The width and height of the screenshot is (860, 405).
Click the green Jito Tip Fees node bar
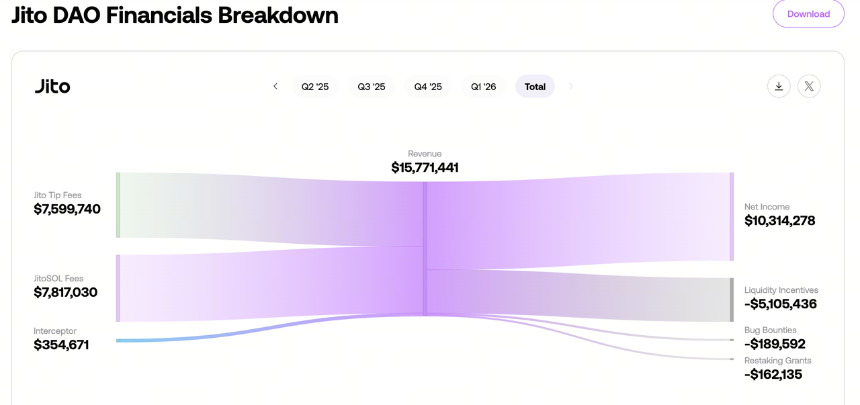coord(118,205)
